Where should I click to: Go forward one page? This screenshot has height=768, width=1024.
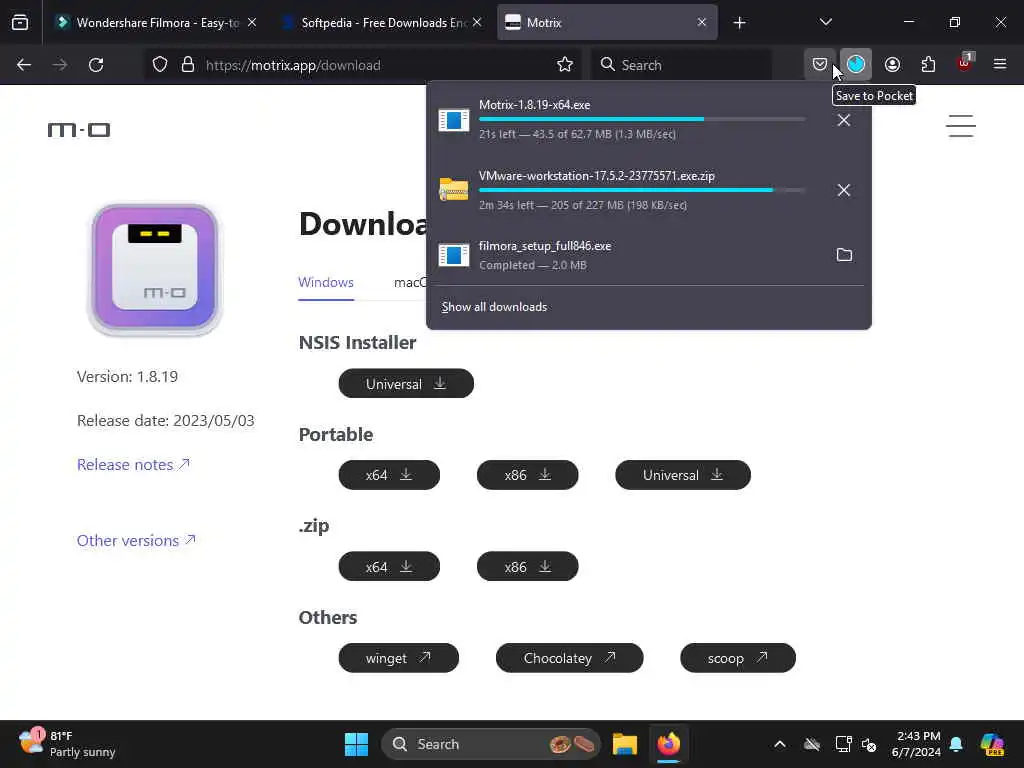pyautogui.click(x=60, y=65)
